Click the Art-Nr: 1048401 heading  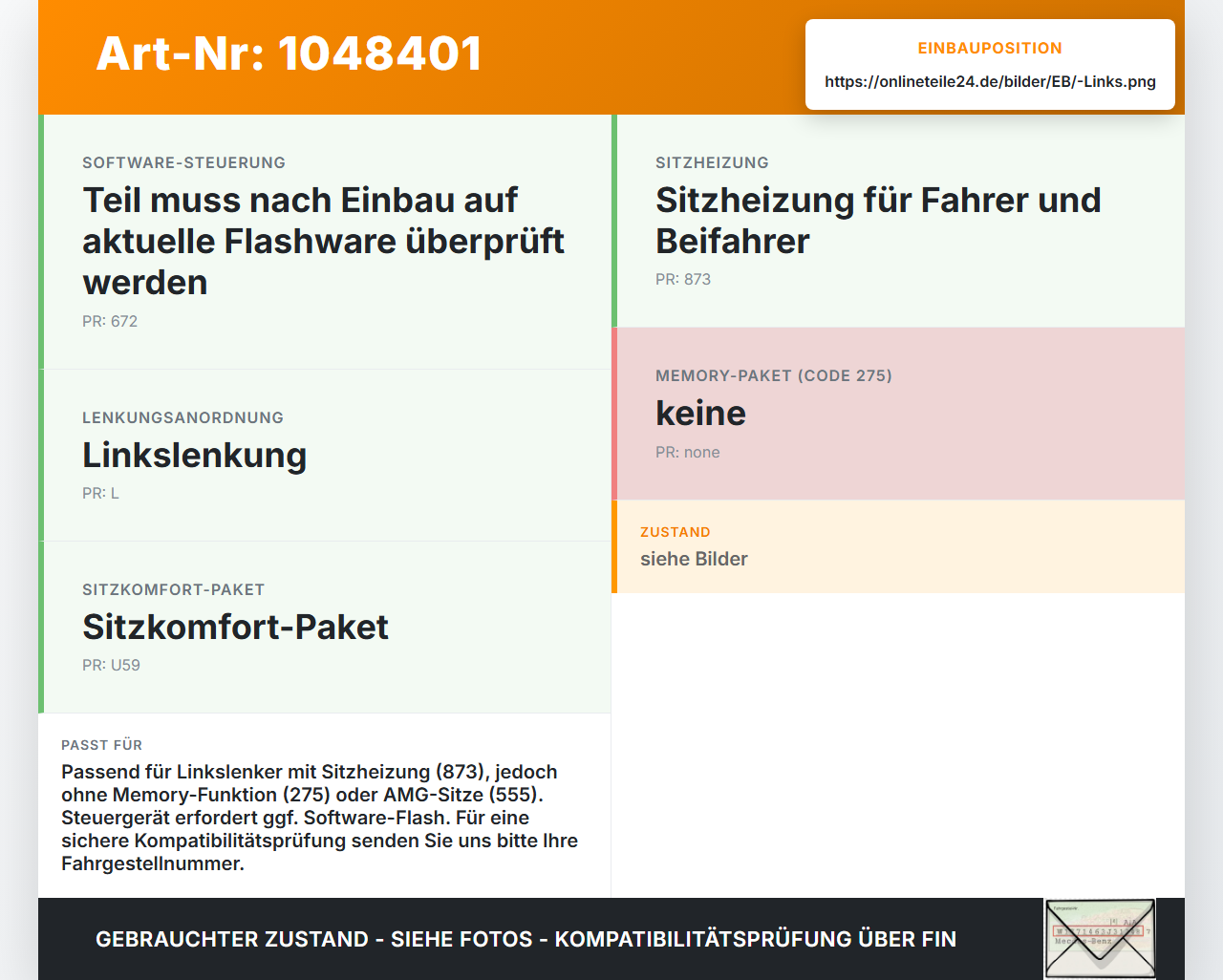click(290, 53)
